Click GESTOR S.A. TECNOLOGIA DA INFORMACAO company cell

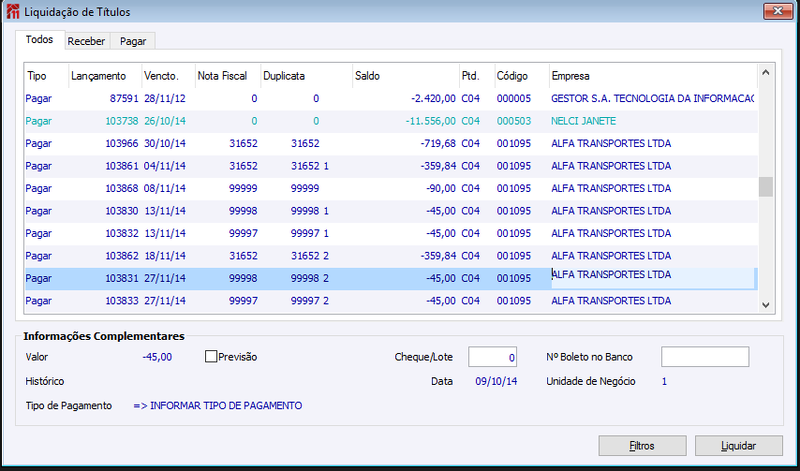(x=653, y=98)
